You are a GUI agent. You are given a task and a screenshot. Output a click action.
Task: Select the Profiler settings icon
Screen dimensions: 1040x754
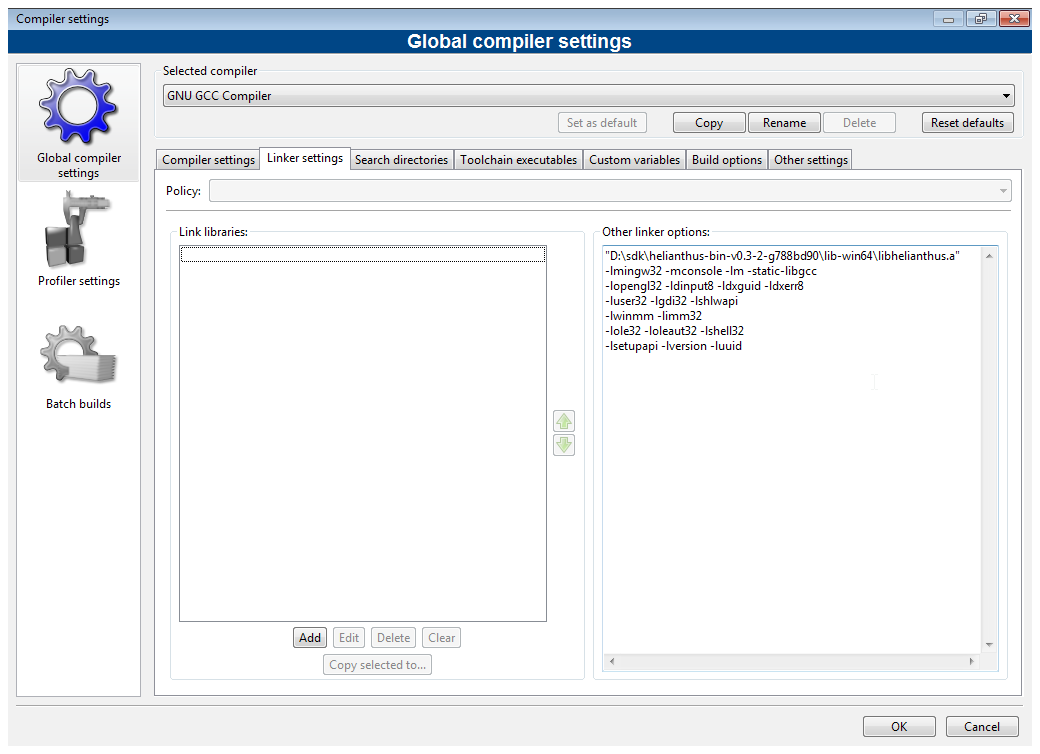click(x=78, y=232)
